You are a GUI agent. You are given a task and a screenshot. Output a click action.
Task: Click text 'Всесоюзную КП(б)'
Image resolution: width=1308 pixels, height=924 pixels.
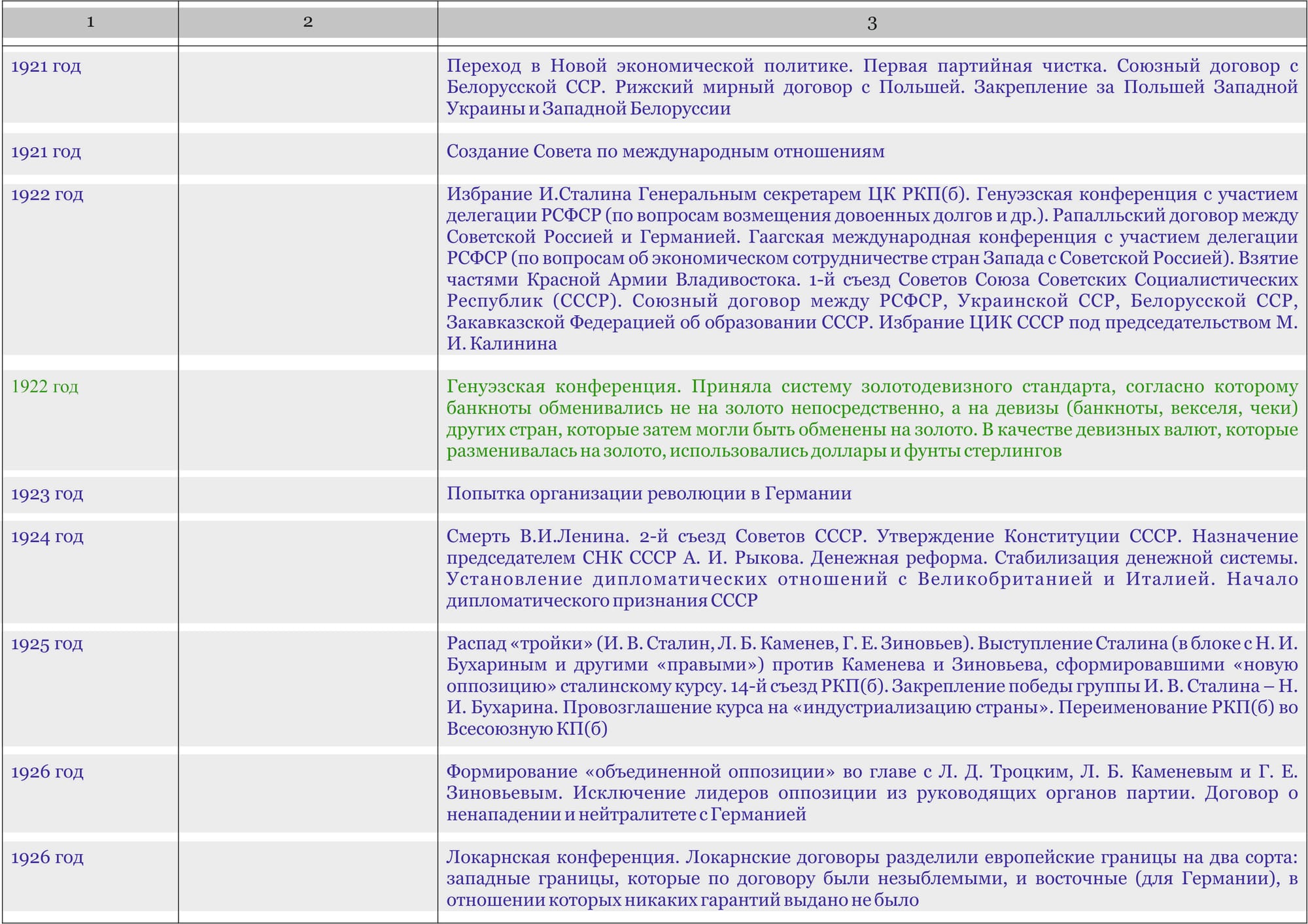(x=527, y=729)
